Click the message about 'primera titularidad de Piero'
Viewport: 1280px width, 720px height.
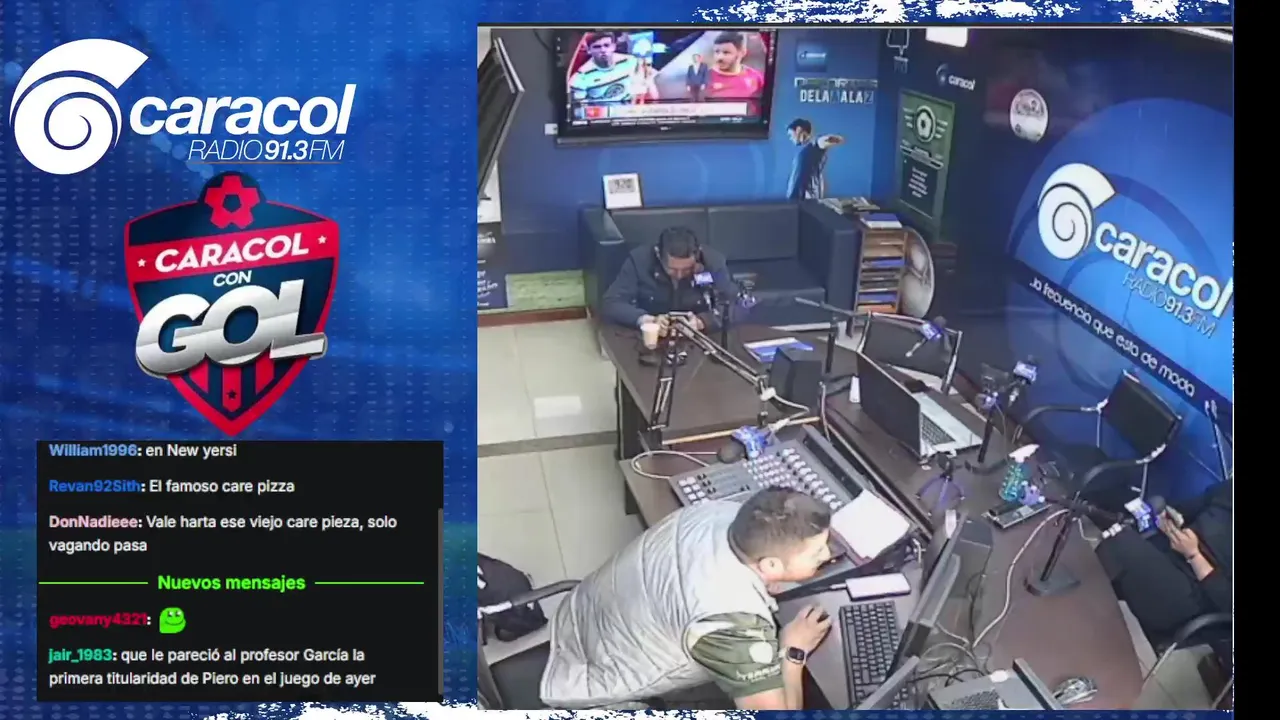pyautogui.click(x=212, y=667)
